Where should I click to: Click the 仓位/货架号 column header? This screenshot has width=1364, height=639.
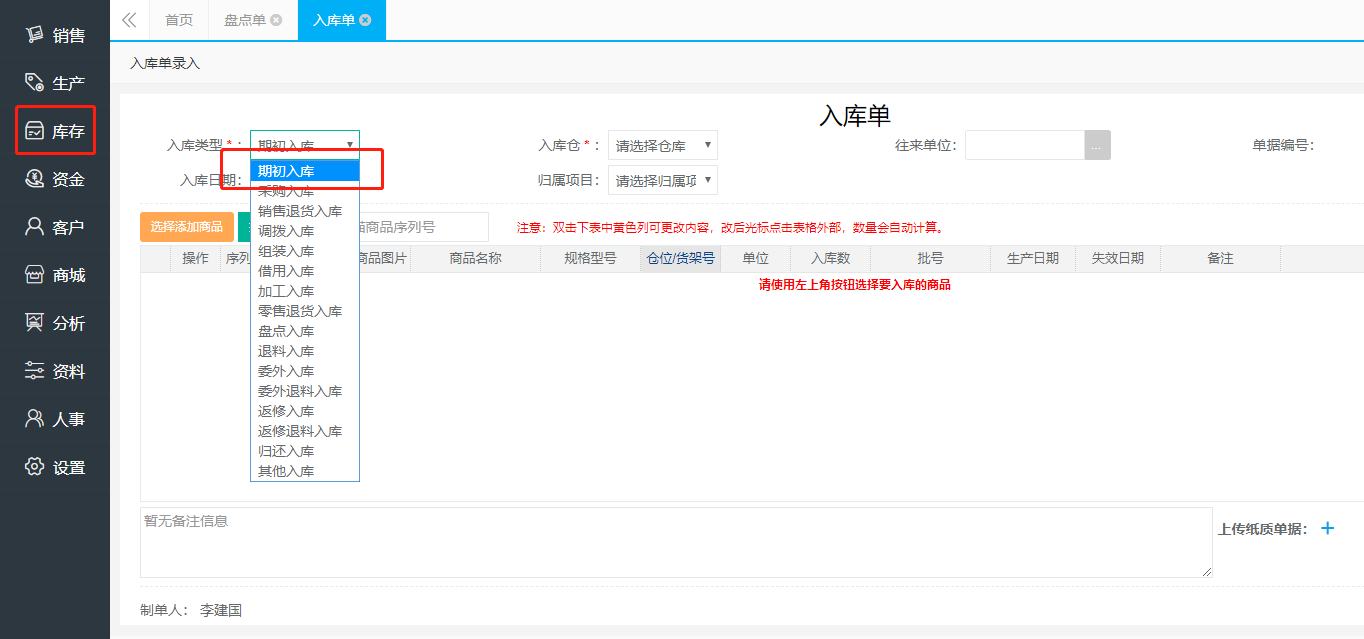click(x=680, y=258)
